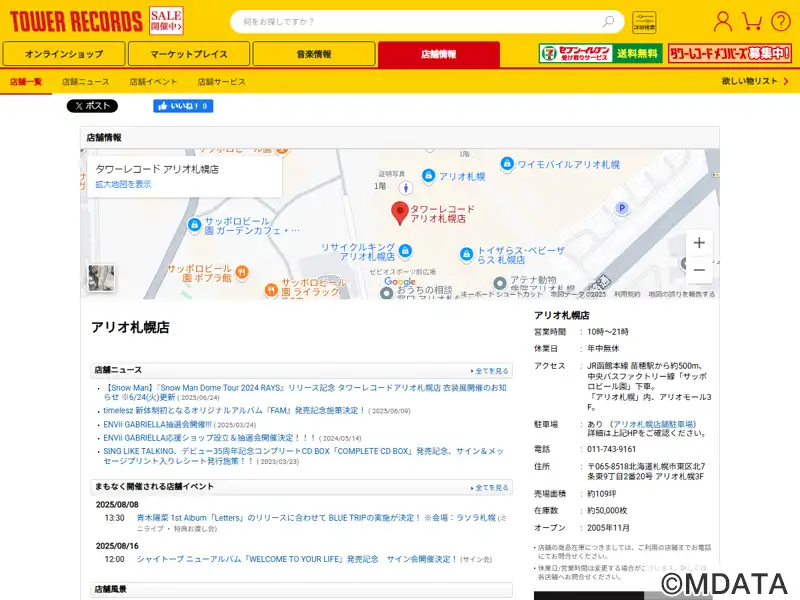800x600 pixels.
Task: Select サッポロビール園 ポプラ館 restaurant marker
Action: coord(242,272)
